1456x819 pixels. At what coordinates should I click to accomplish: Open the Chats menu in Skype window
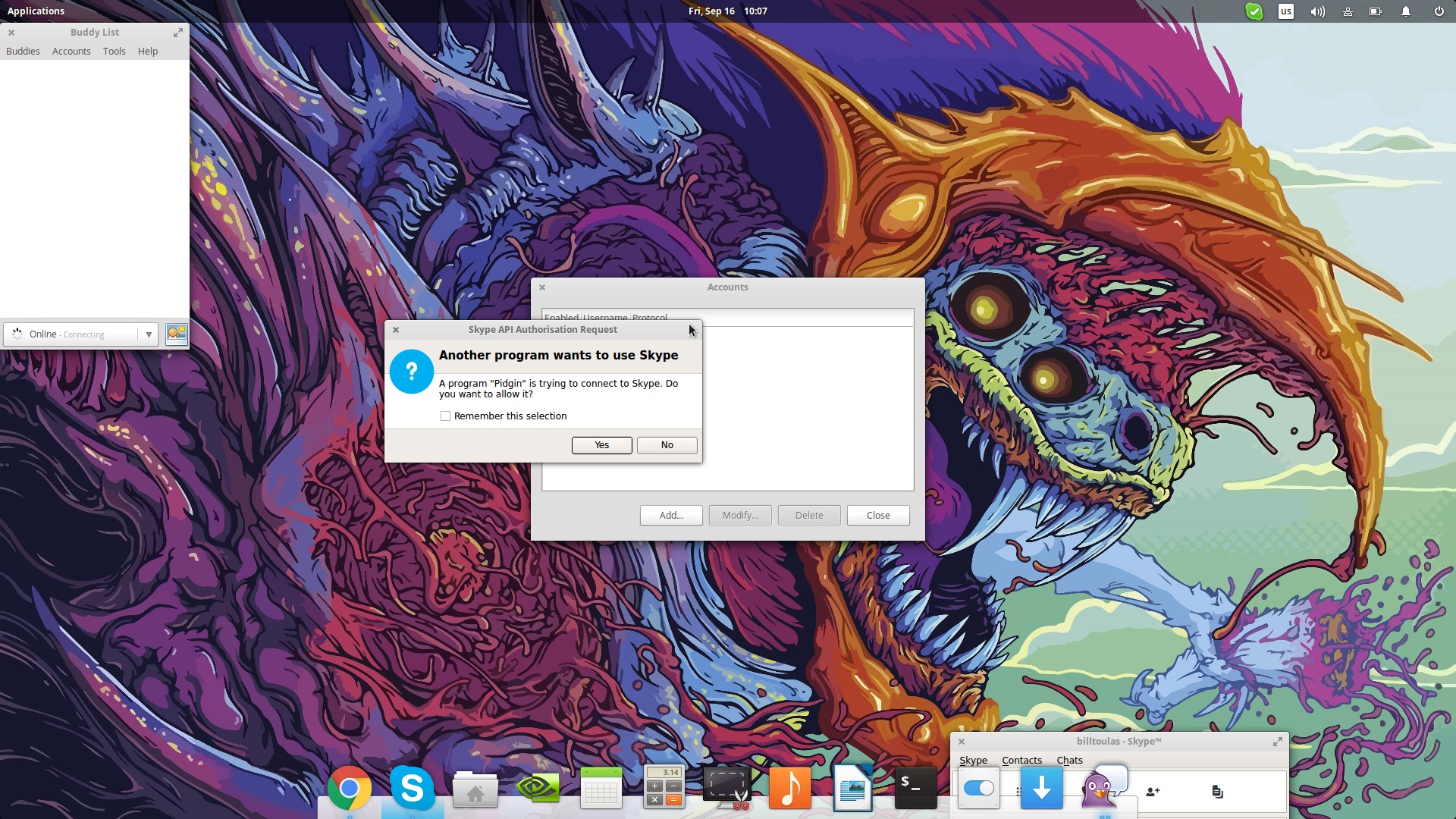[x=1069, y=760]
